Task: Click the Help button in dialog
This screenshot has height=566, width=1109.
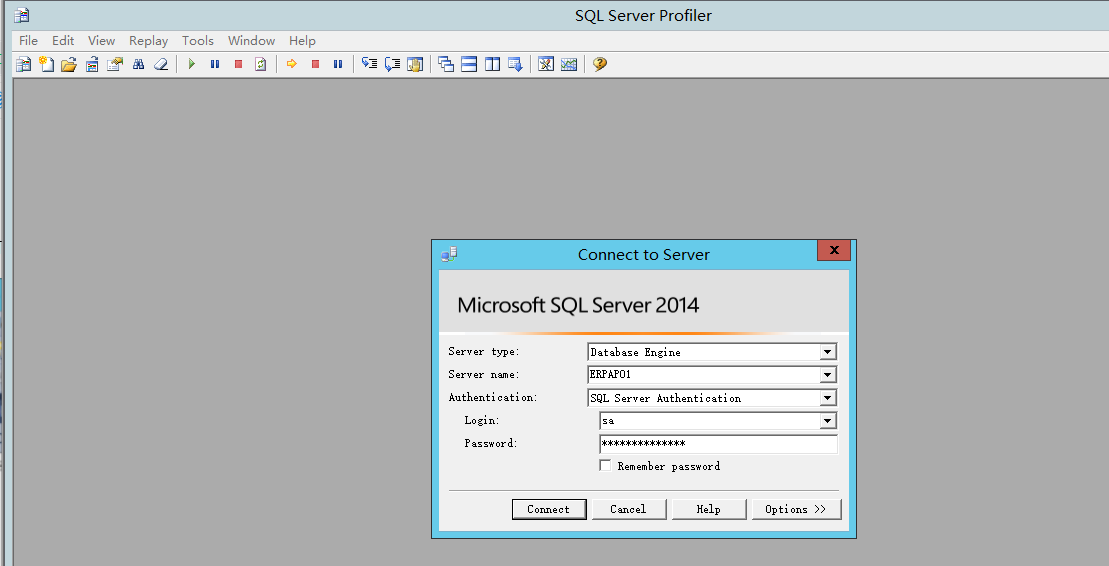Action: 709,509
